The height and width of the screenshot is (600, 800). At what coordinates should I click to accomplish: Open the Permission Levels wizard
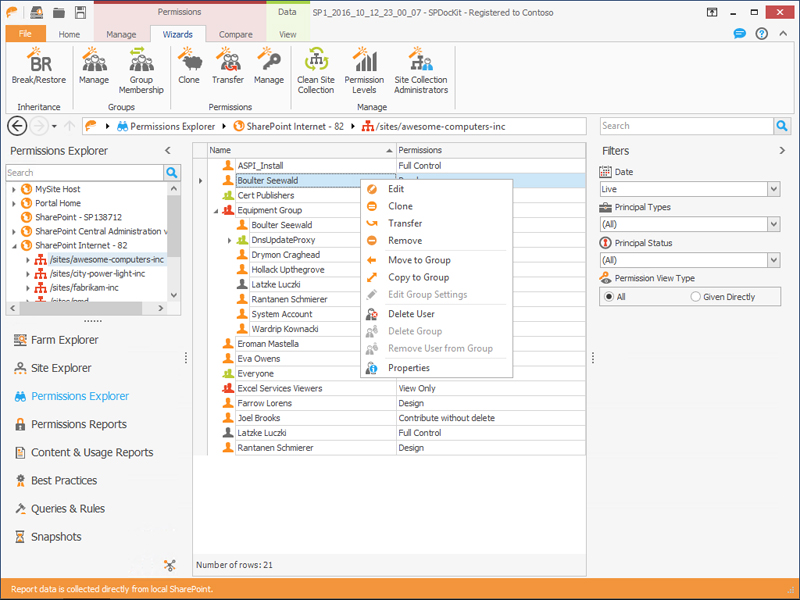(364, 70)
